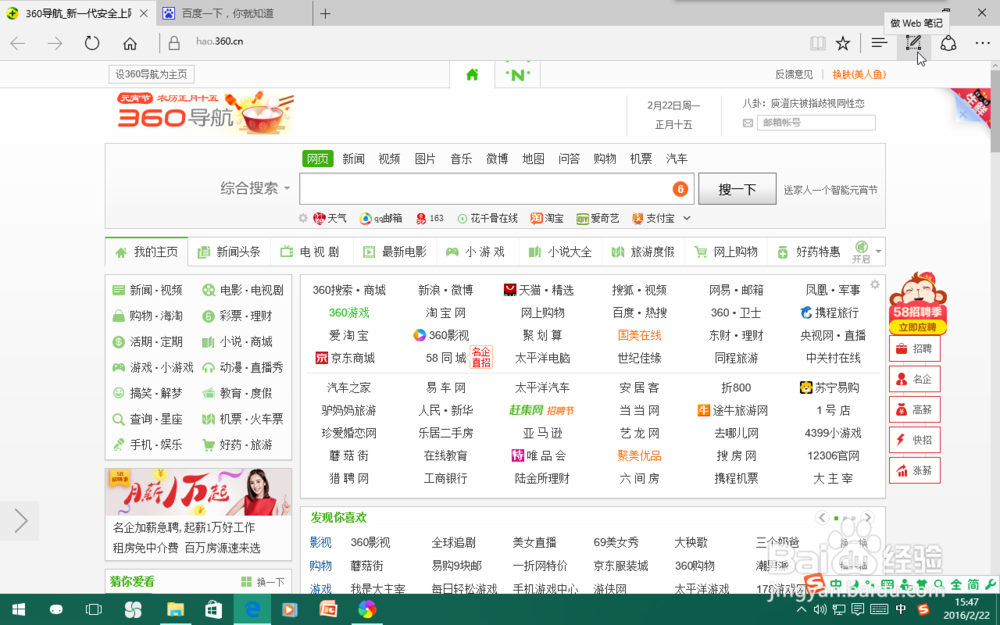1000x625 pixels.
Task: Click the gear icon beside 天气 shortcut
Action: [303, 218]
